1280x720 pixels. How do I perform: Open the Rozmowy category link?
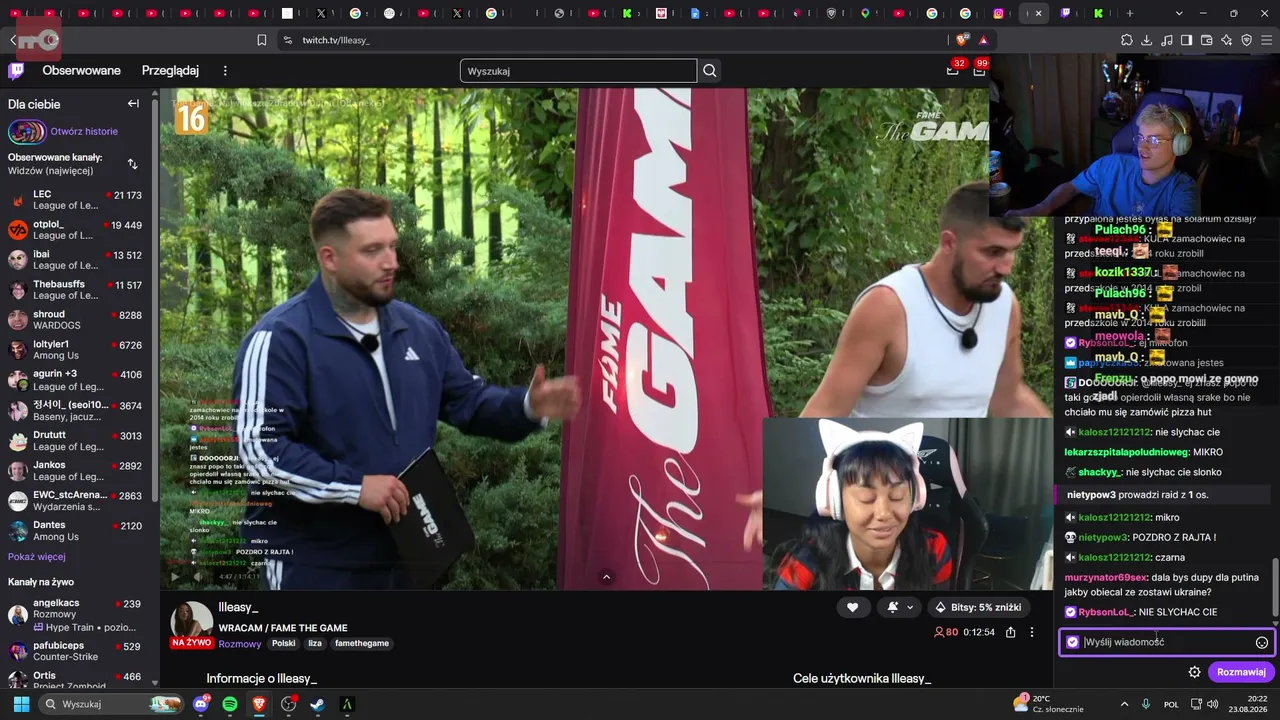pos(240,644)
